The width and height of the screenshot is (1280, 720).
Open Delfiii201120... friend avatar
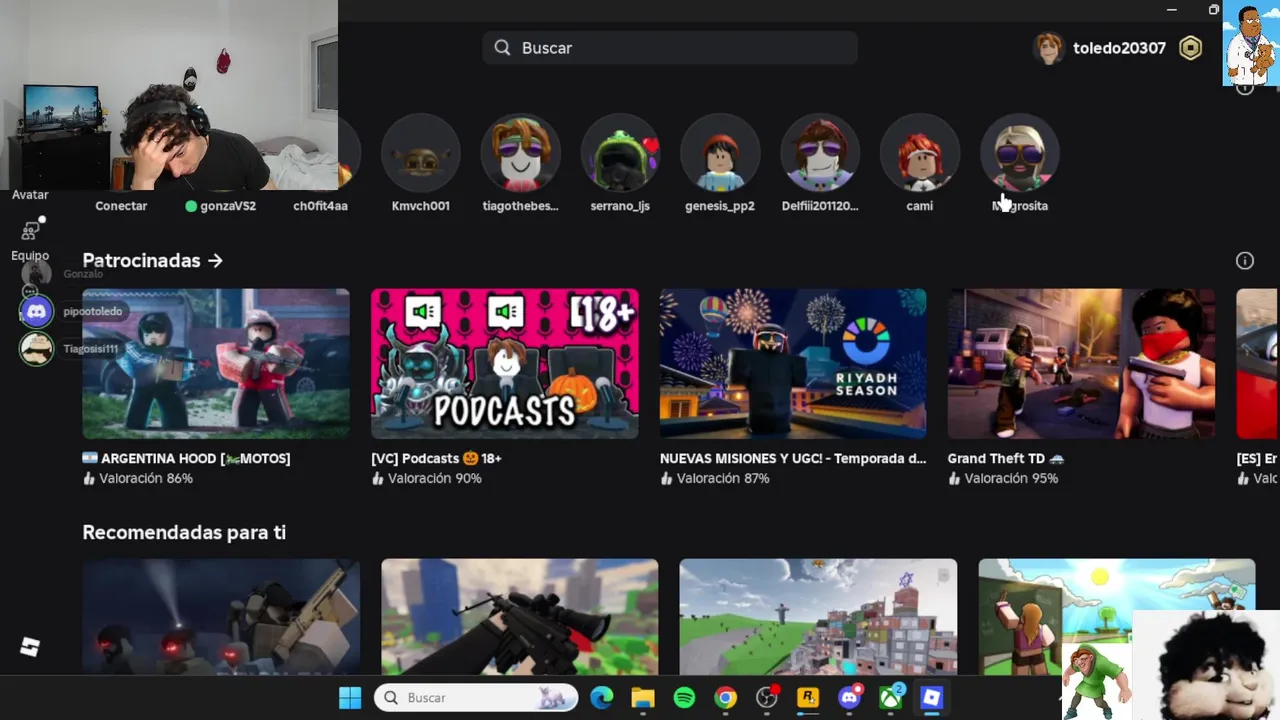820,153
